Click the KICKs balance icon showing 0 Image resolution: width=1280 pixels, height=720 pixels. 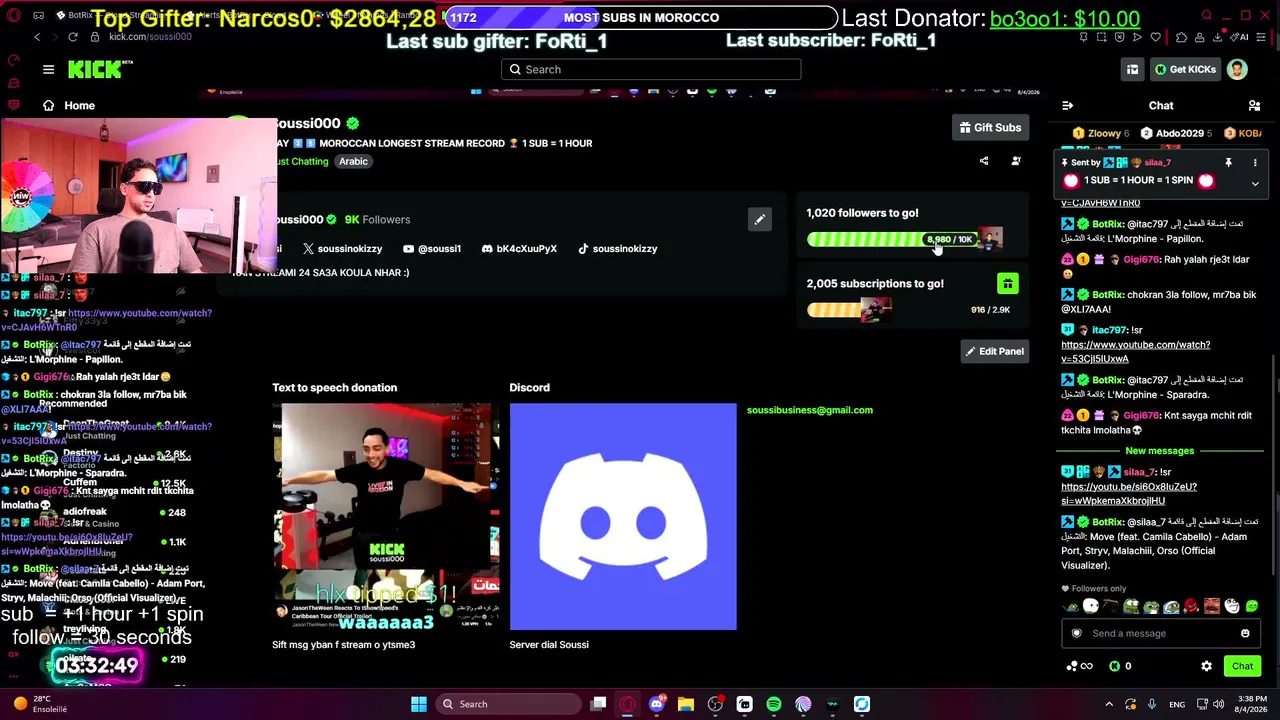(x=1120, y=666)
